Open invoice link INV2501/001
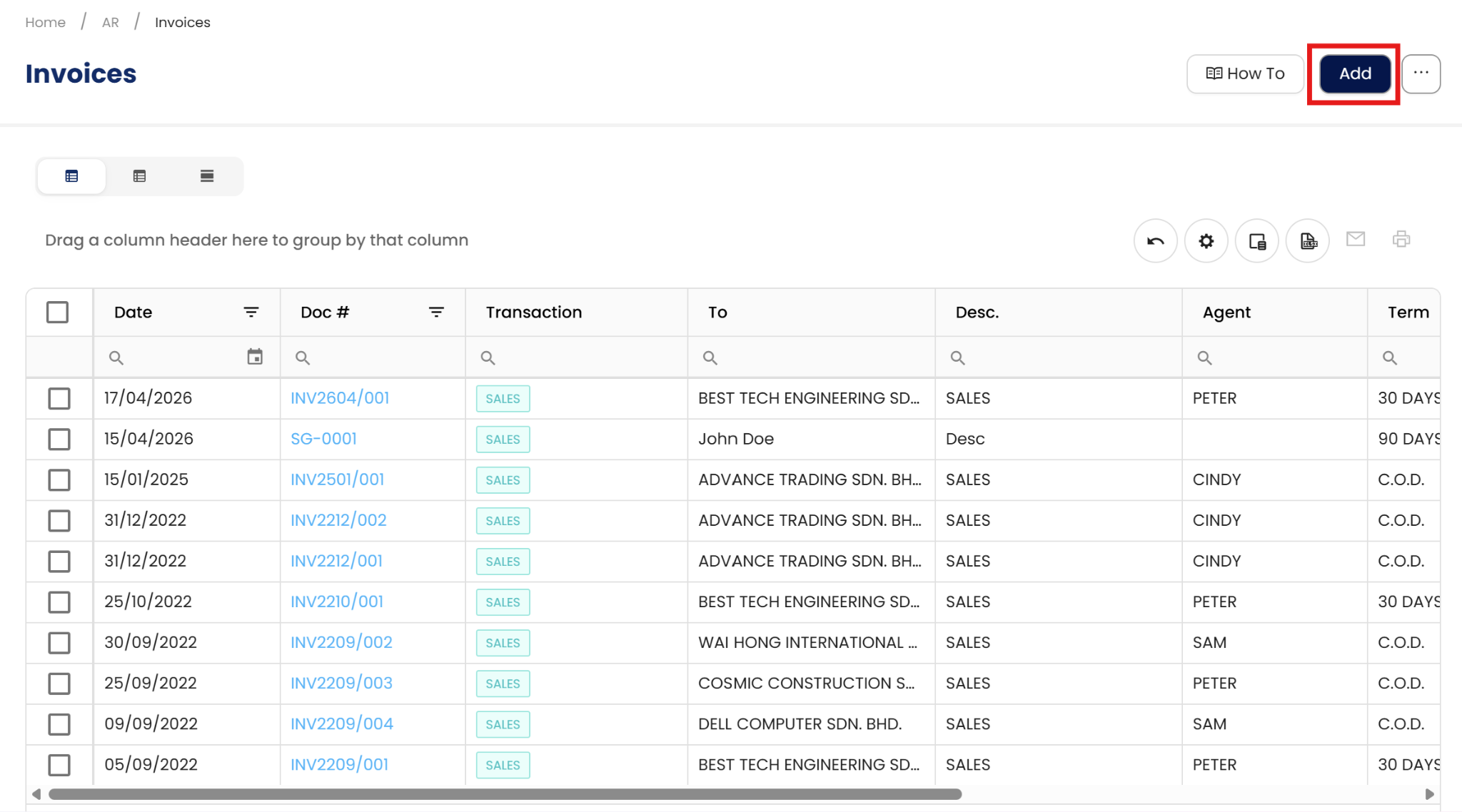Screen dimensions: 1462x812 click(x=337, y=479)
